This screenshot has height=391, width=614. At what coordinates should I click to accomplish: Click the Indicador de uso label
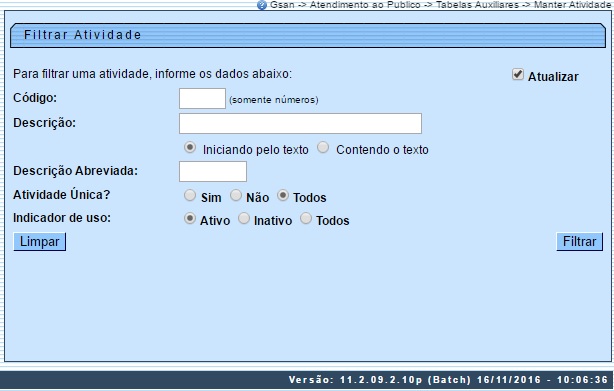[62, 218]
